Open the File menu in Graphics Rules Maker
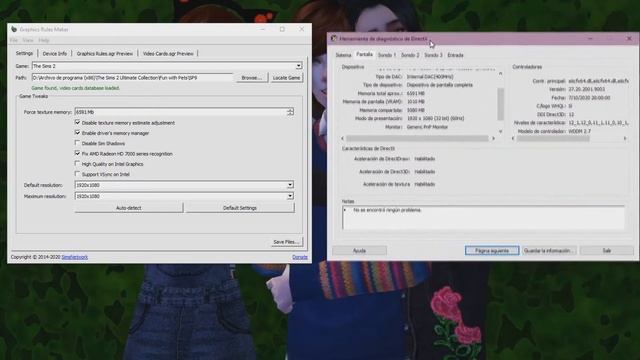640x360 pixels. (x=14, y=40)
